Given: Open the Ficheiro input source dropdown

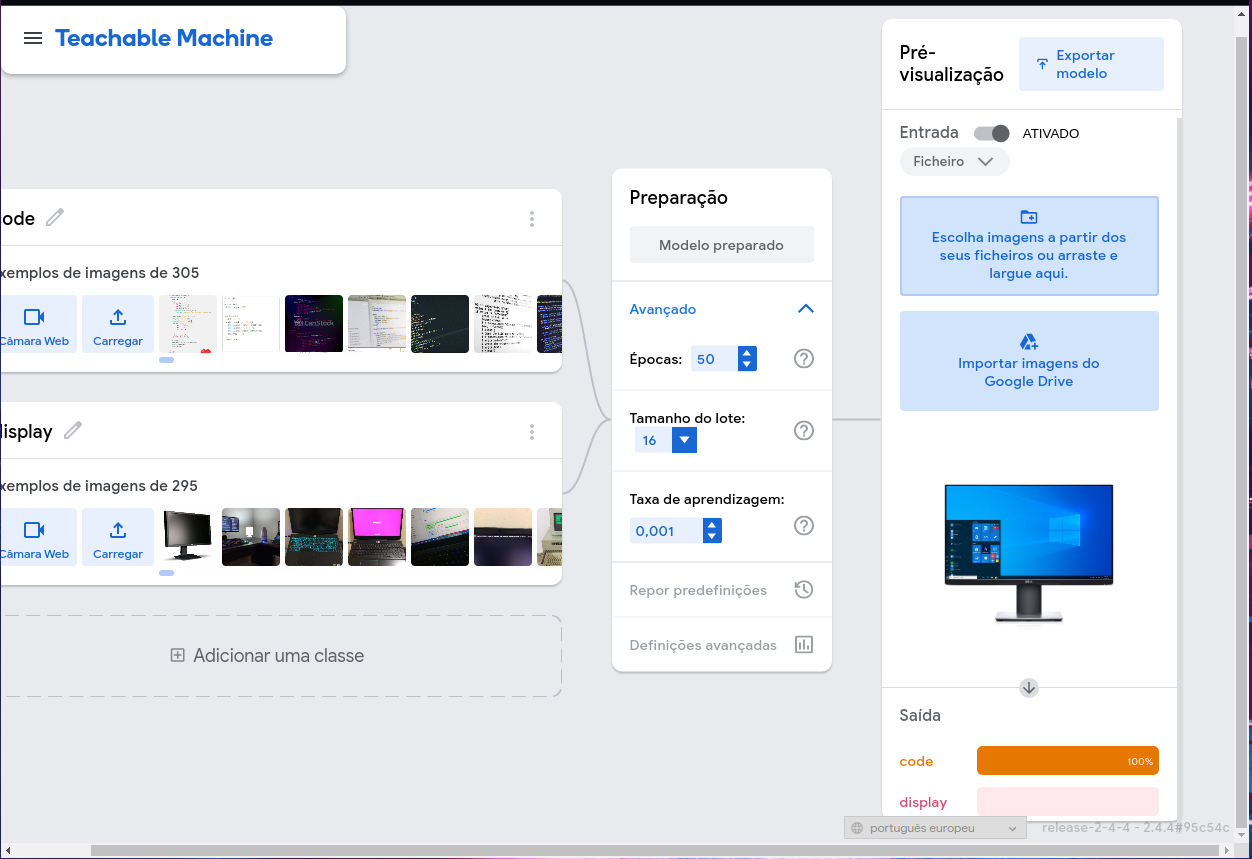Looking at the screenshot, I should 953,161.
